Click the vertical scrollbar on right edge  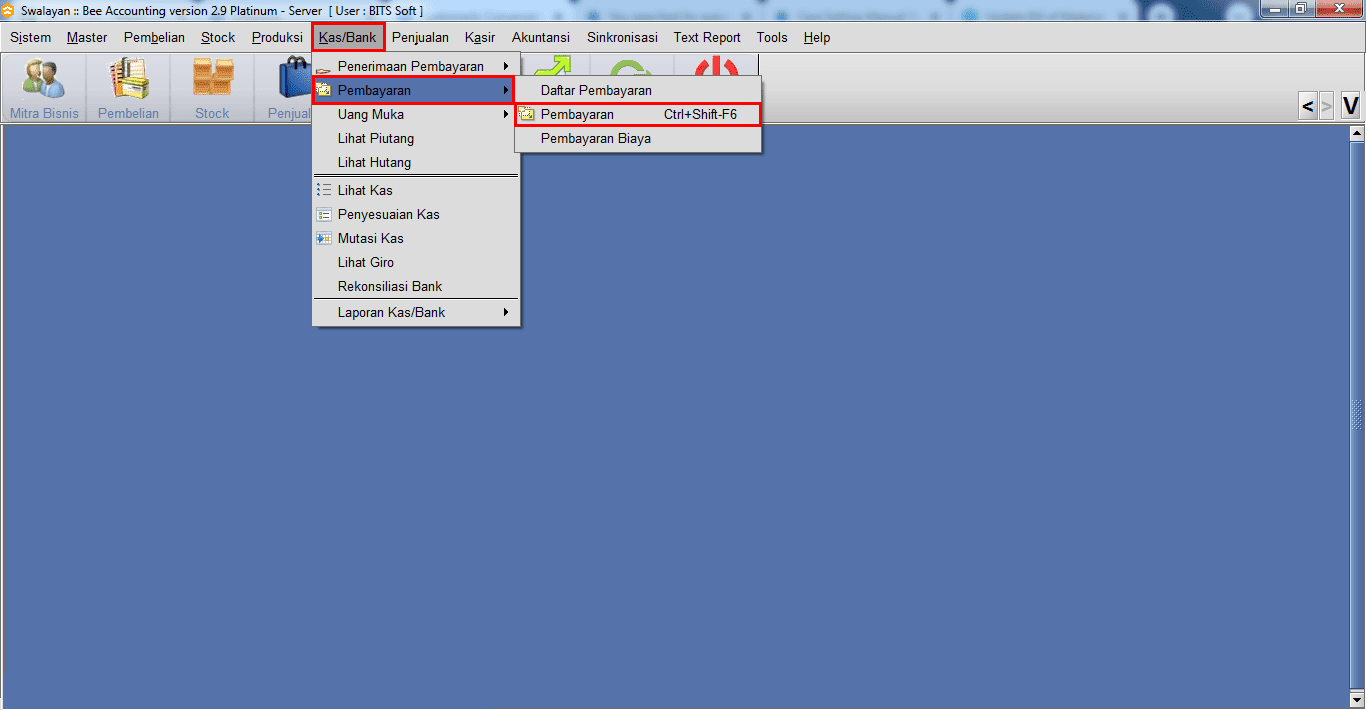pos(1357,414)
